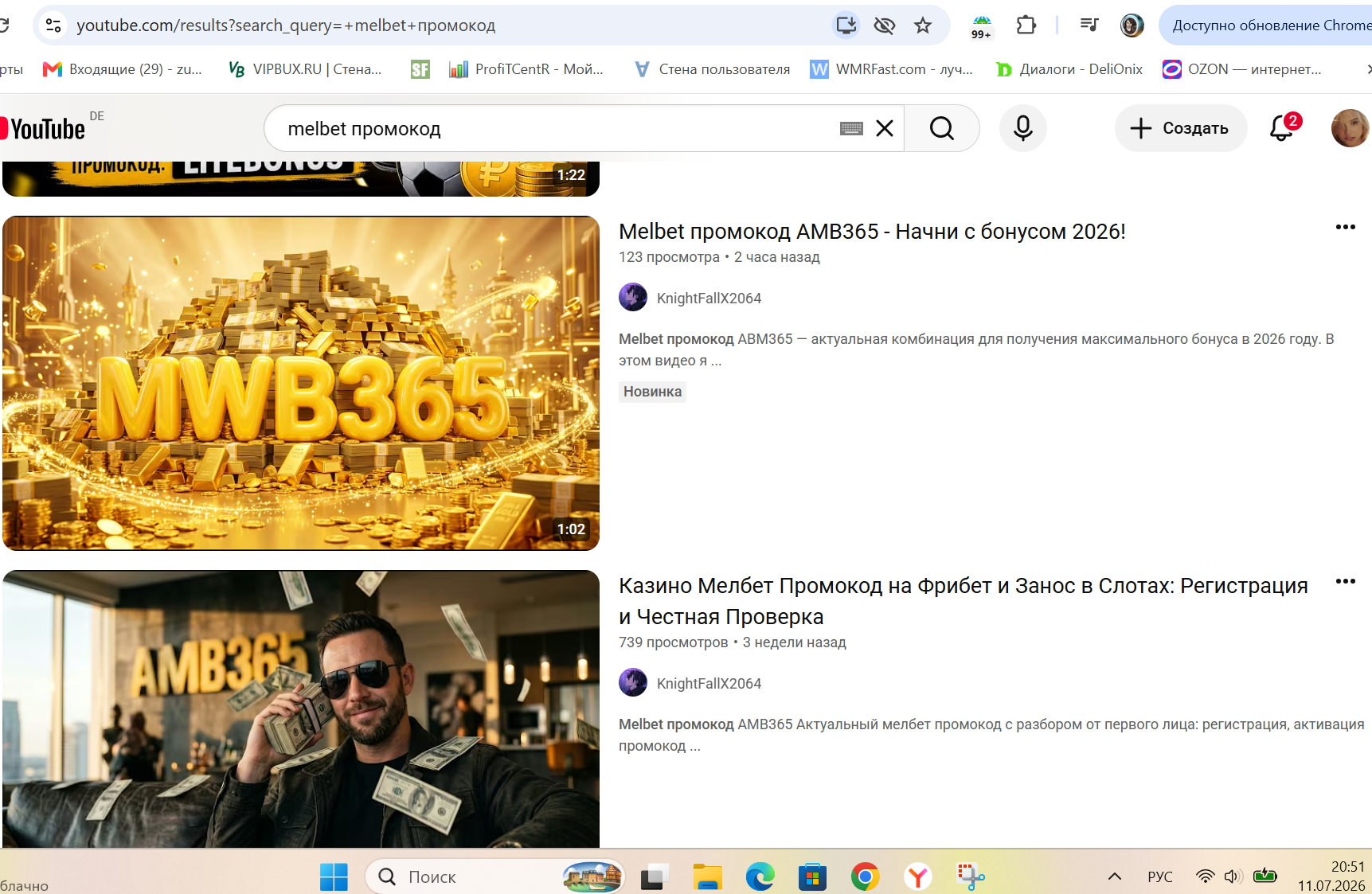Open the 'Стена пользователя' bookmark
1372x894 pixels.
[712, 69]
